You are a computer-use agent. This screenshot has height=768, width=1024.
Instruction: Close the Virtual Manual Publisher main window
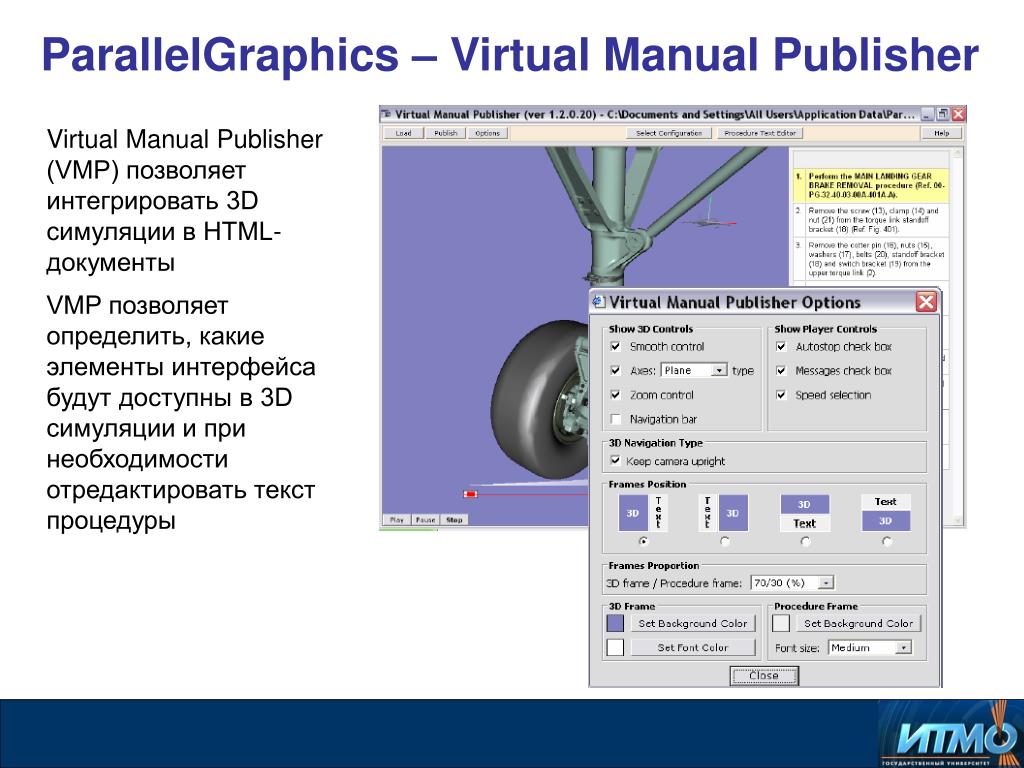tap(958, 114)
